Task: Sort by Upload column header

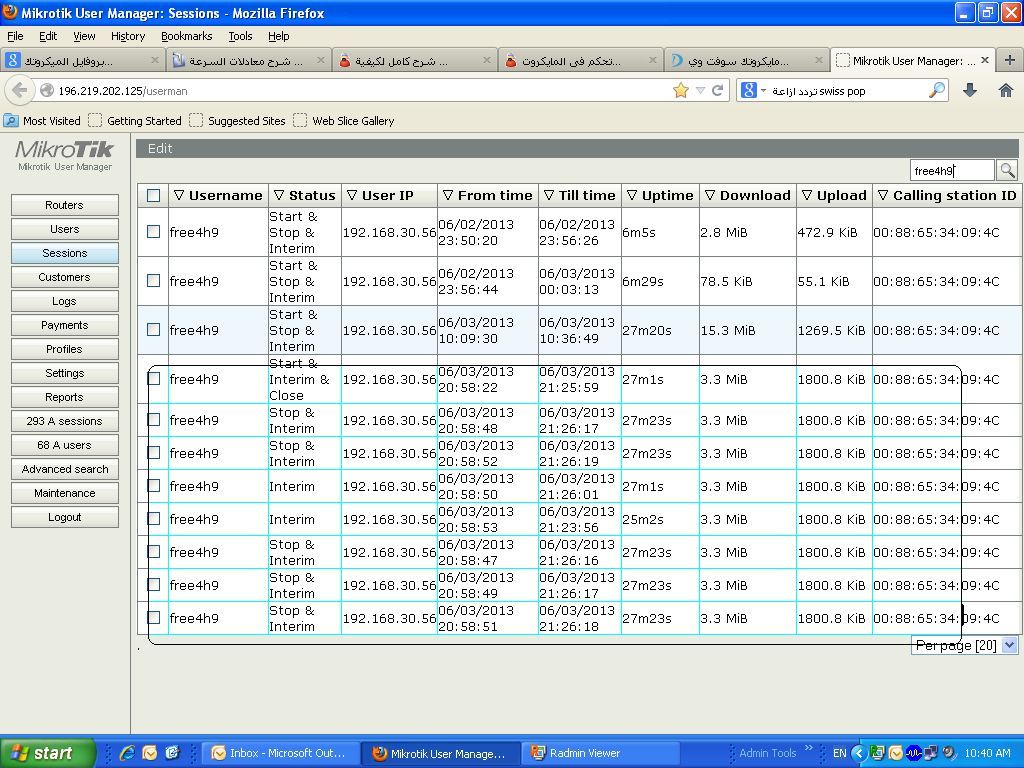Action: coord(834,195)
